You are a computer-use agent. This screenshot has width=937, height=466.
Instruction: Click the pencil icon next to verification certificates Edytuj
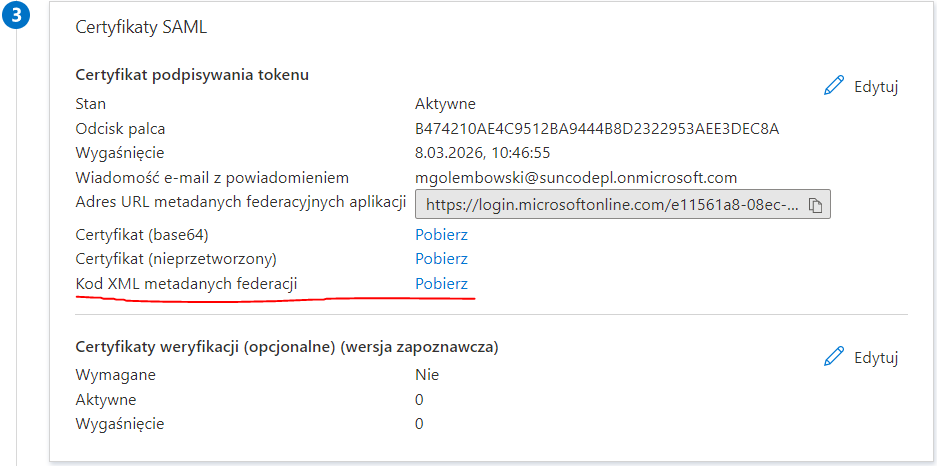click(834, 357)
